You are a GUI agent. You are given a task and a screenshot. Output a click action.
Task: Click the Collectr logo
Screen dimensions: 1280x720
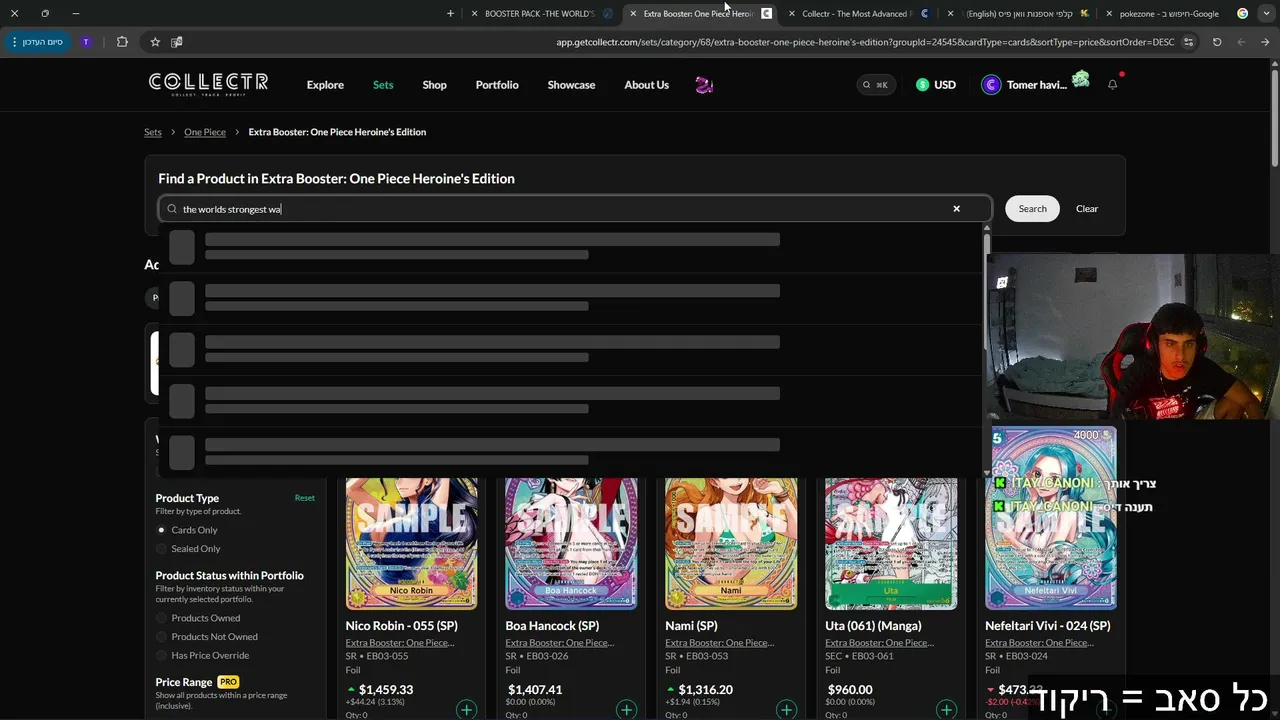[208, 84]
